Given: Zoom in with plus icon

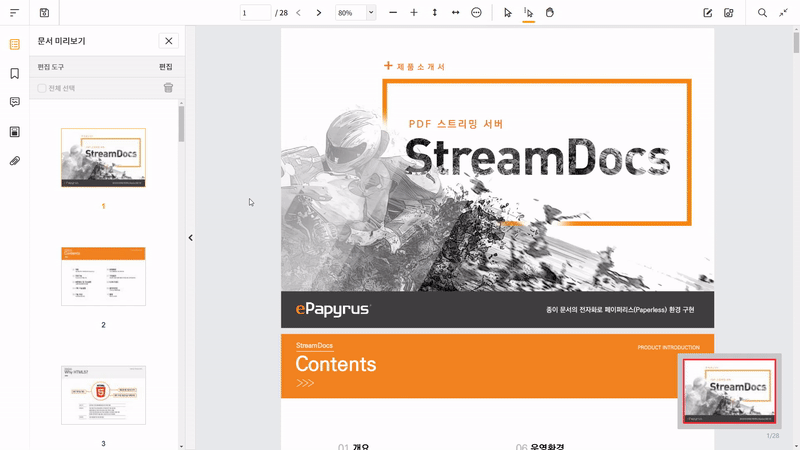Looking at the screenshot, I should coord(414,13).
